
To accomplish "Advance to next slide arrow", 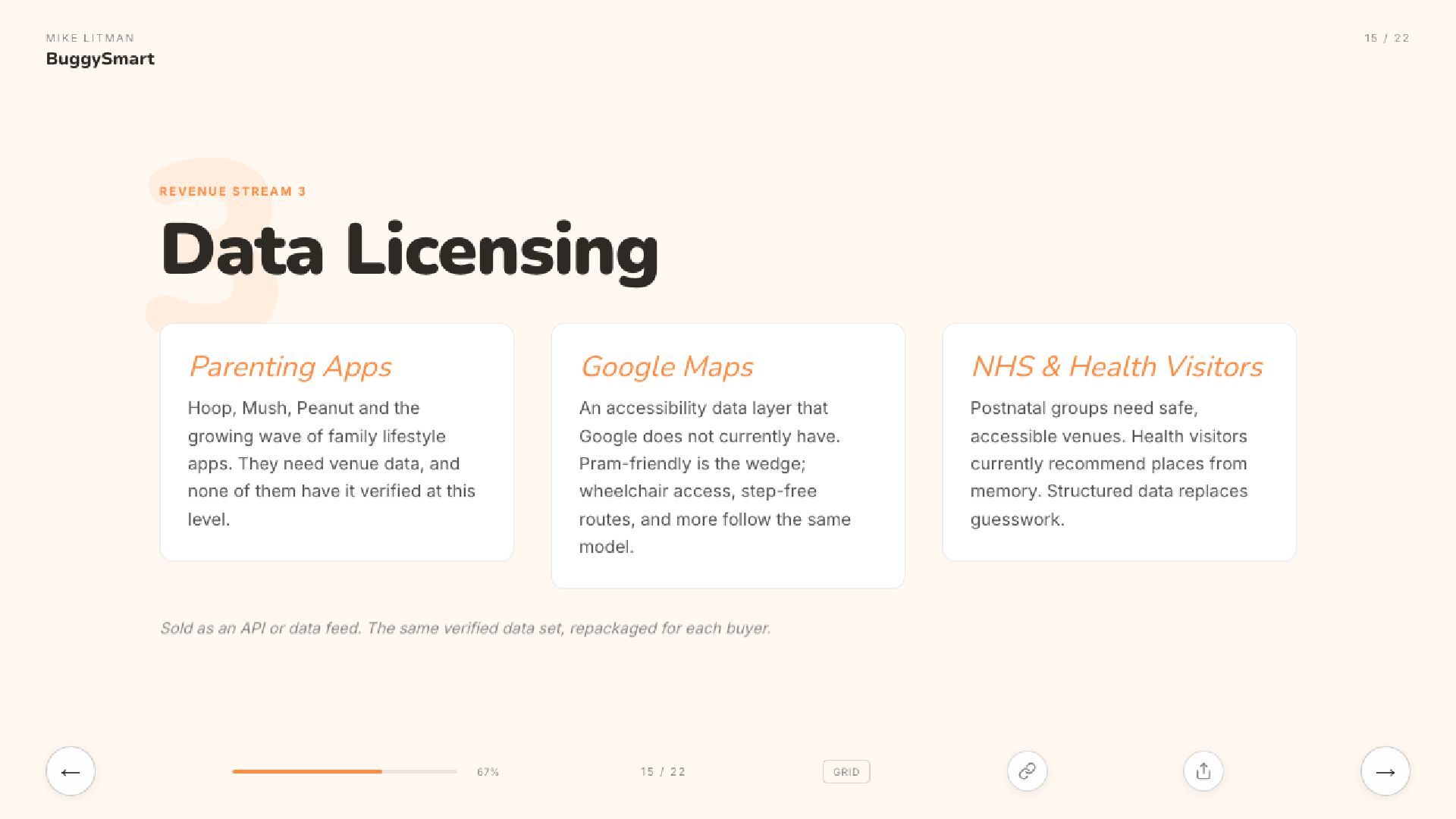I will tap(1385, 771).
